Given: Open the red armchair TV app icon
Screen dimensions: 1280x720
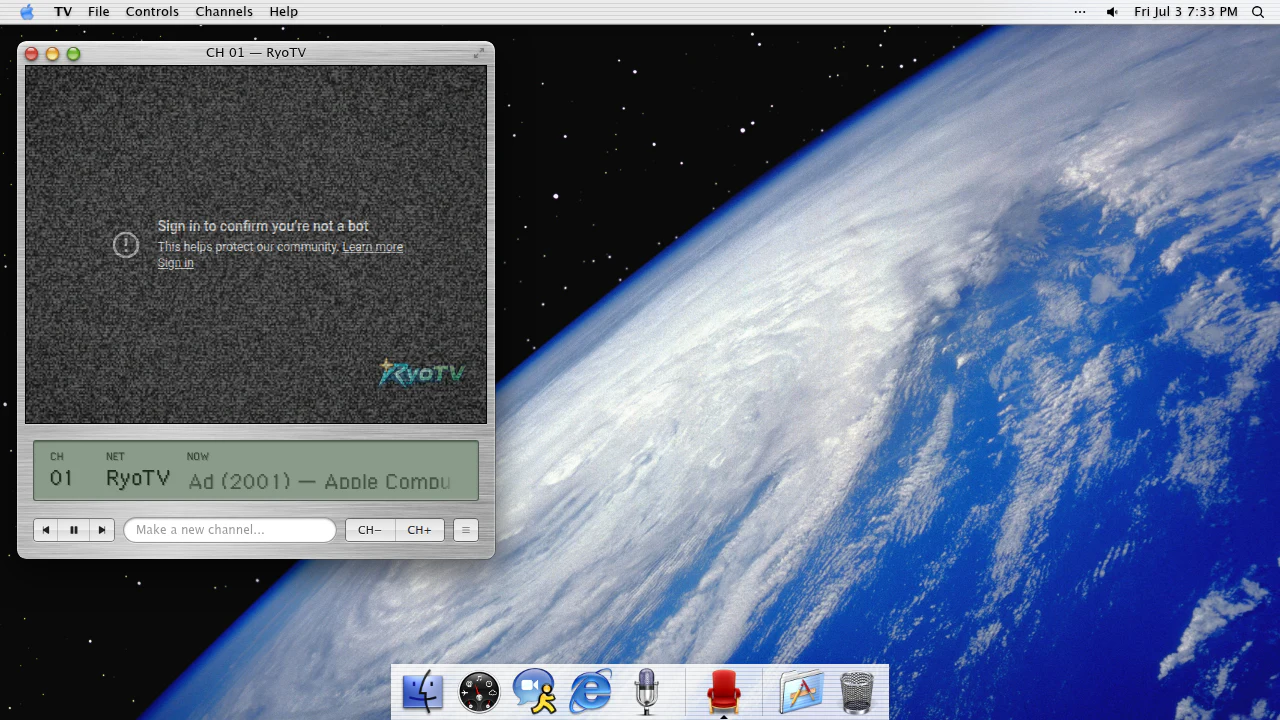Looking at the screenshot, I should [723, 691].
